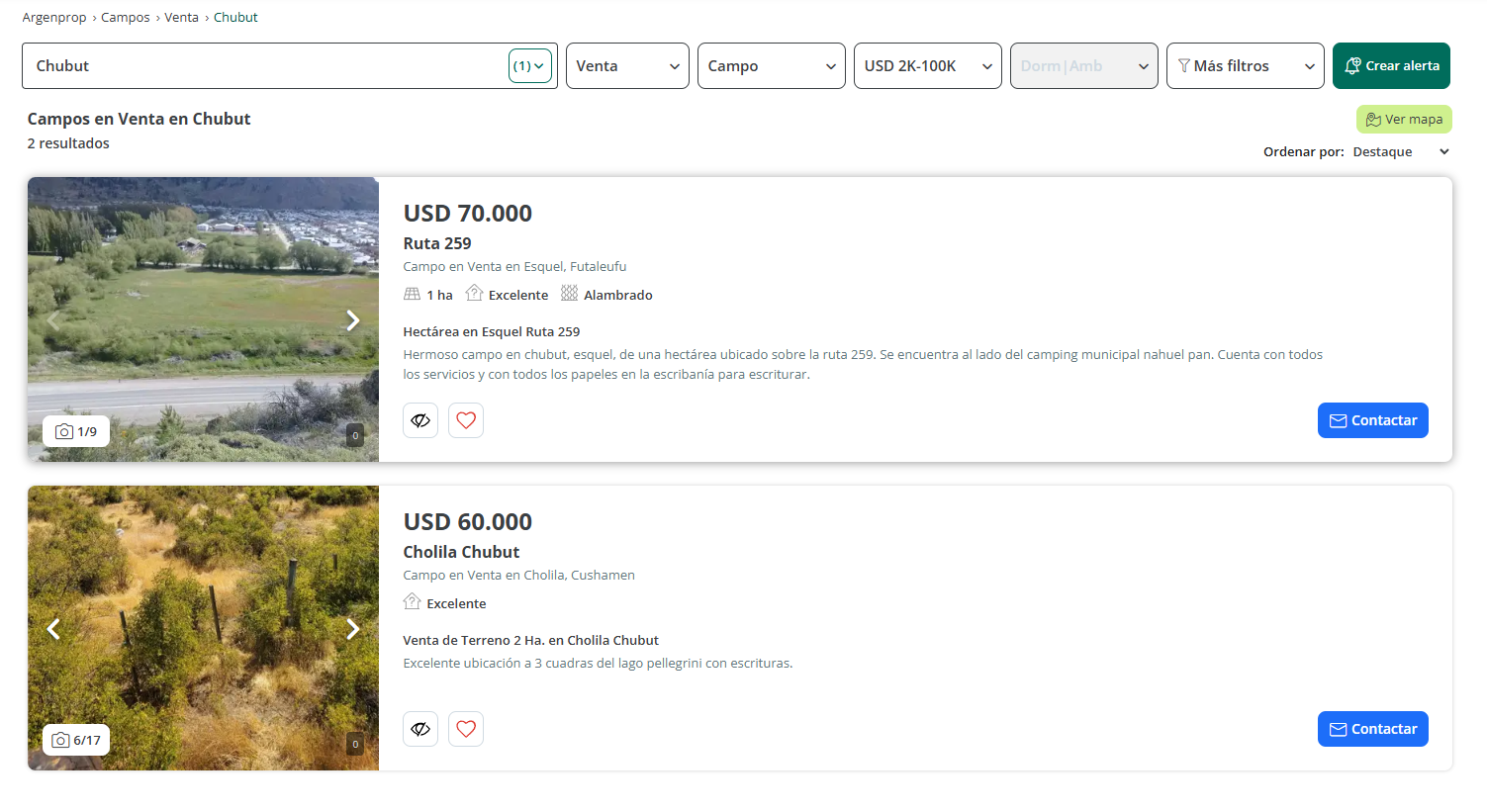Open the photo counter 1/9 gallery

76,431
